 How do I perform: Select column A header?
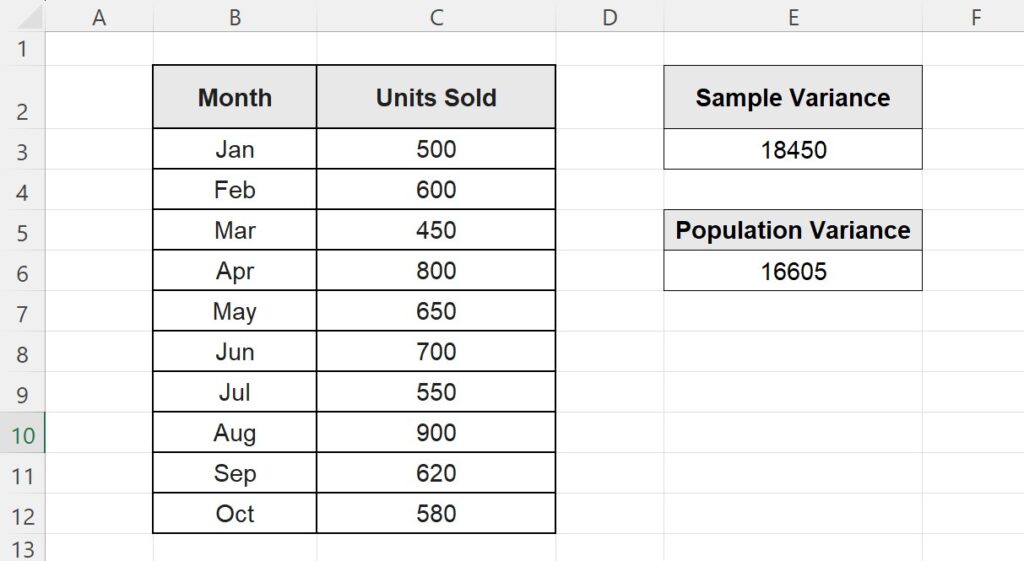pyautogui.click(x=99, y=16)
